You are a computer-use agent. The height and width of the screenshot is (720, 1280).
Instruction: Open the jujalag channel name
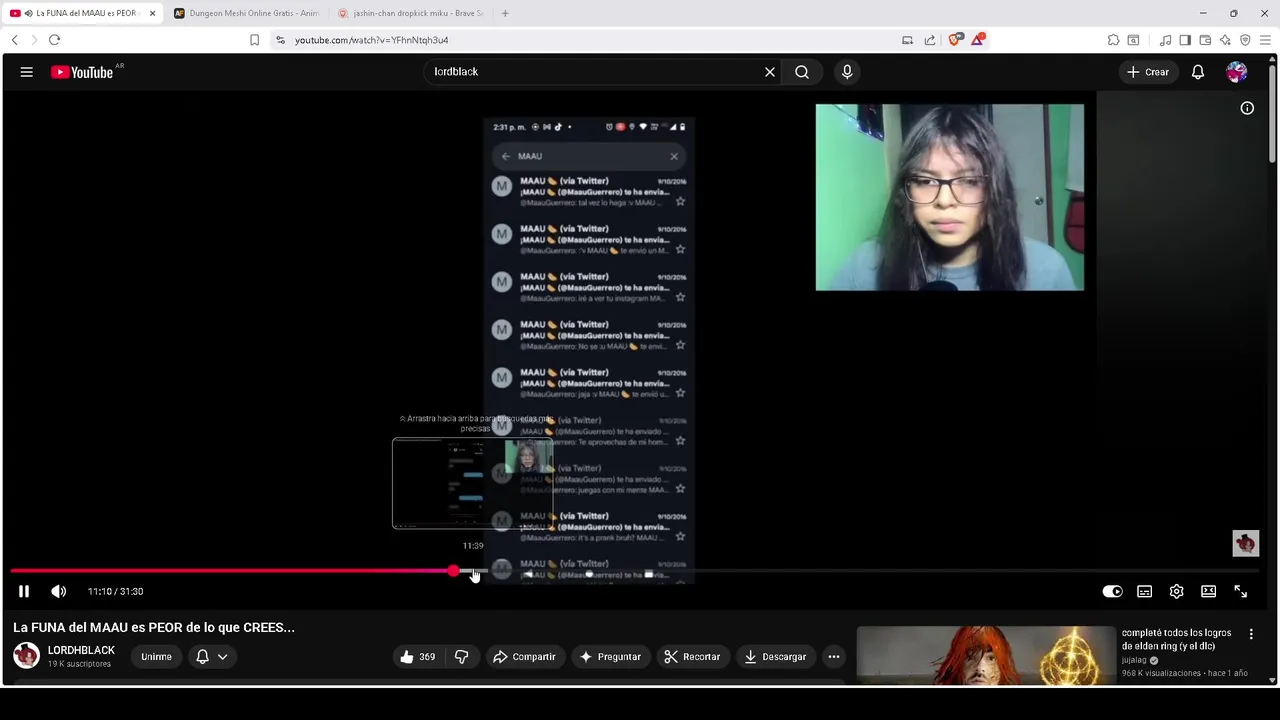[x=1134, y=660]
